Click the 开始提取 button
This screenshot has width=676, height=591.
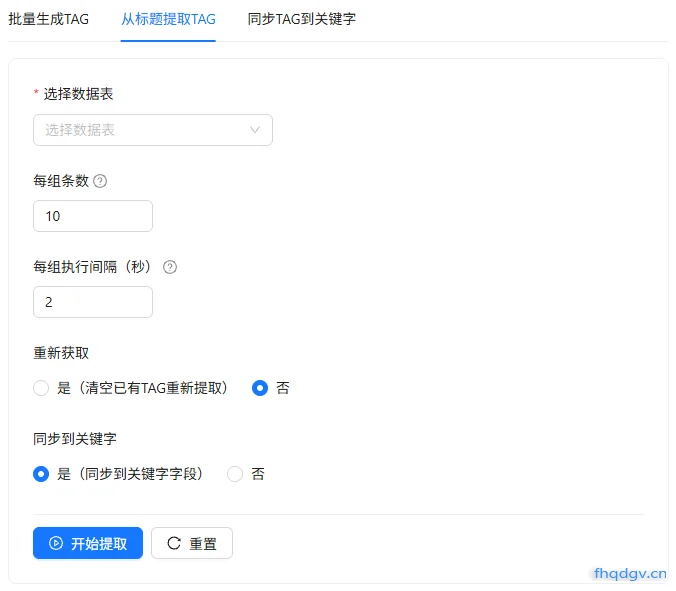[x=88, y=543]
